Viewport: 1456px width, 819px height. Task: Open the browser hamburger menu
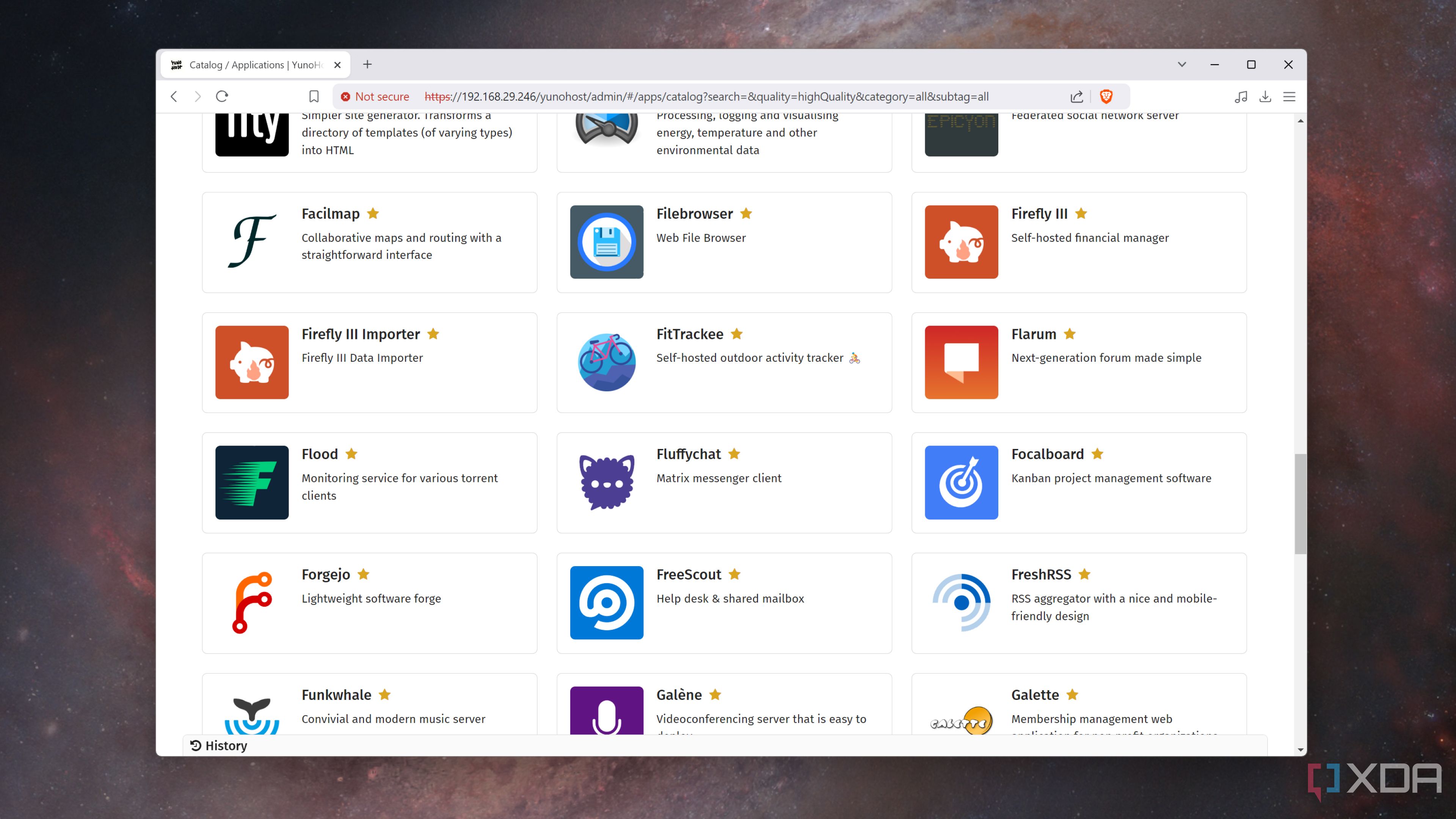pyautogui.click(x=1289, y=97)
